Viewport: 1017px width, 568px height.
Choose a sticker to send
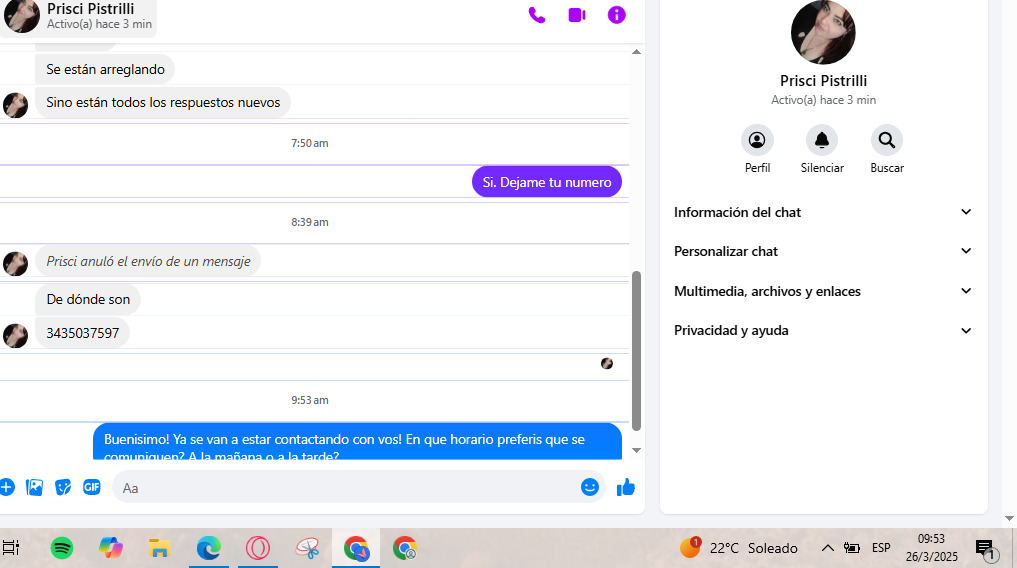tap(63, 487)
